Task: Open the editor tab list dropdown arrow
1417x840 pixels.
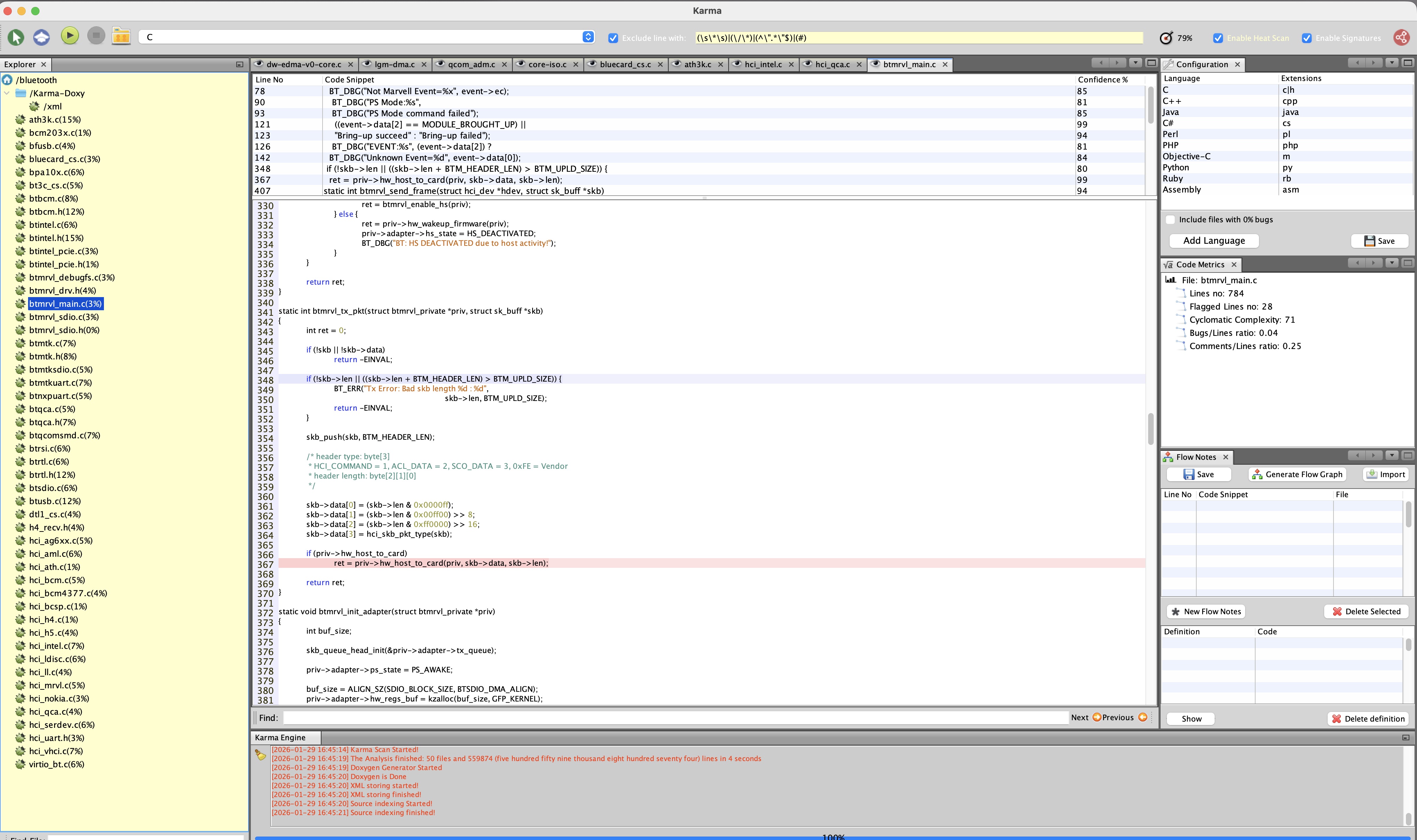Action: point(1135,63)
